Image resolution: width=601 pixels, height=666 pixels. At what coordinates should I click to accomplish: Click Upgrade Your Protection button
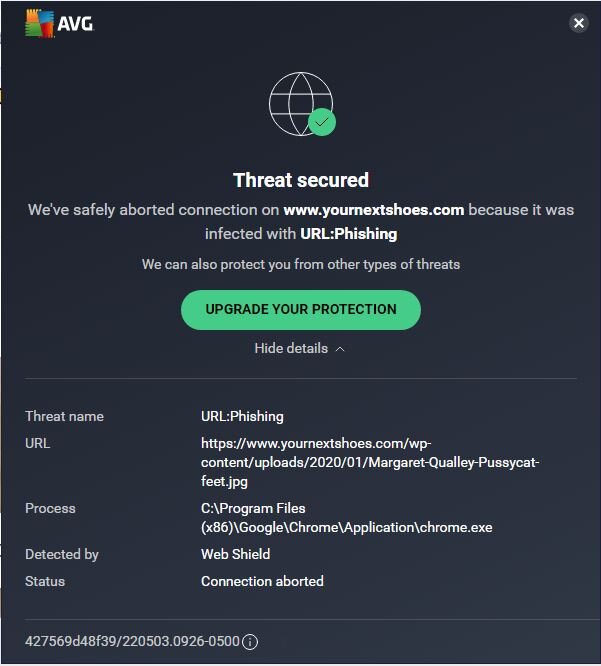[300, 309]
